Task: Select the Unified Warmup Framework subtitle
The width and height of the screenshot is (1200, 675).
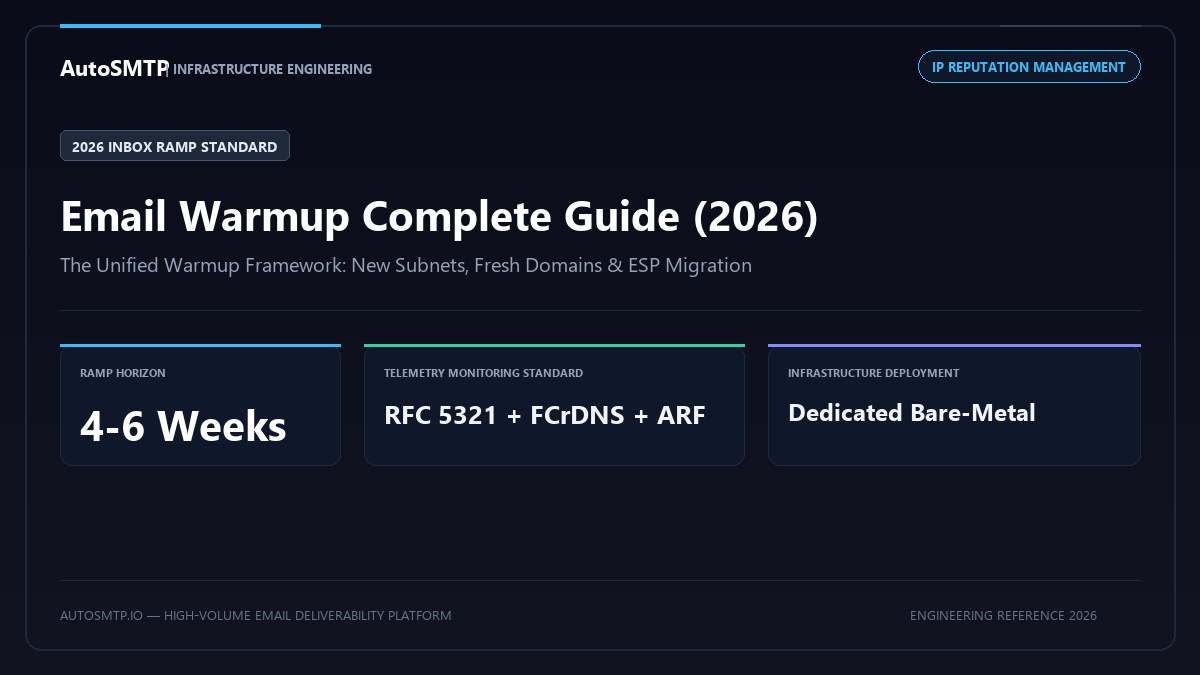Action: (406, 265)
